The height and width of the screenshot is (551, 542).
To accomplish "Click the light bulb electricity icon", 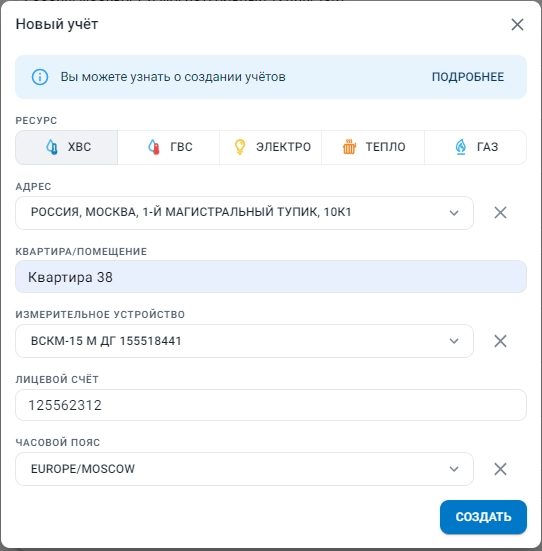I will click(x=240, y=147).
